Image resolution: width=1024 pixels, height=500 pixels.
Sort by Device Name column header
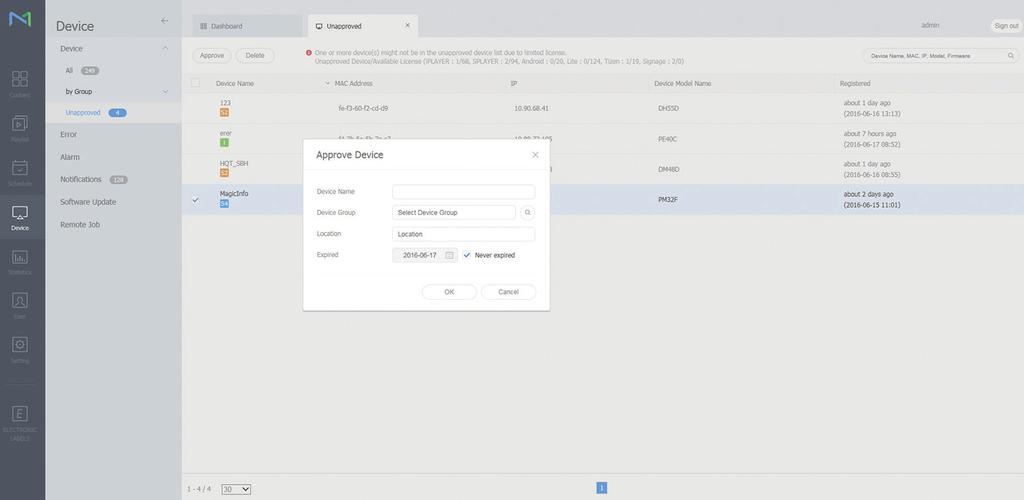(235, 84)
